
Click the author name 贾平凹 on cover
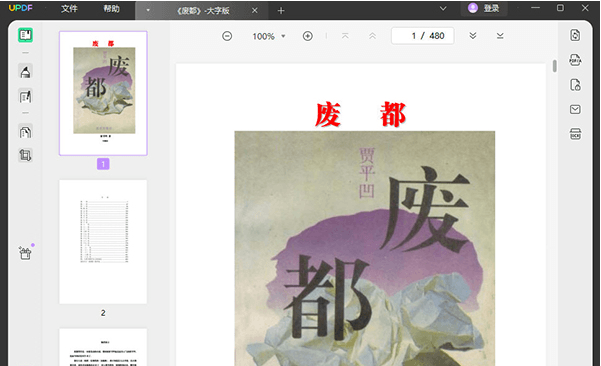coord(366,173)
